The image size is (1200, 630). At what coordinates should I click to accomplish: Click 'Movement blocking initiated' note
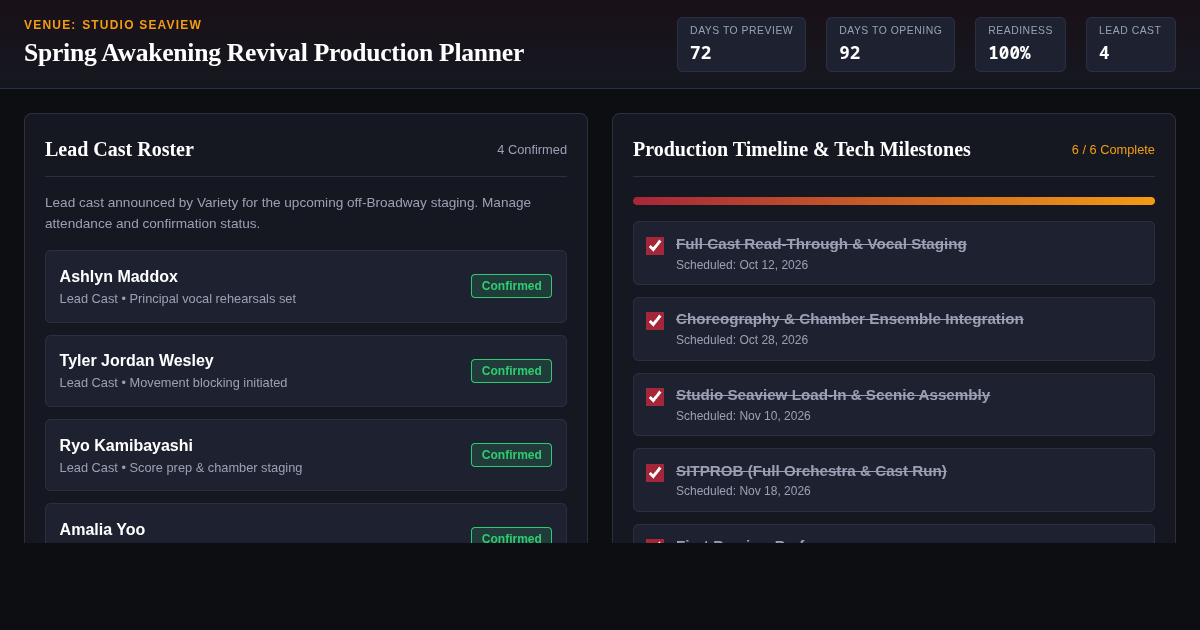tap(208, 383)
